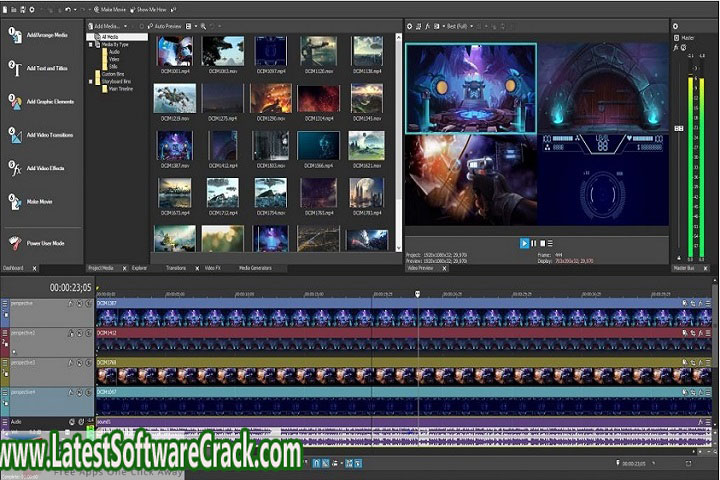Click the Master Bus volume fader
The width and height of the screenshot is (720, 480).
(x=679, y=129)
